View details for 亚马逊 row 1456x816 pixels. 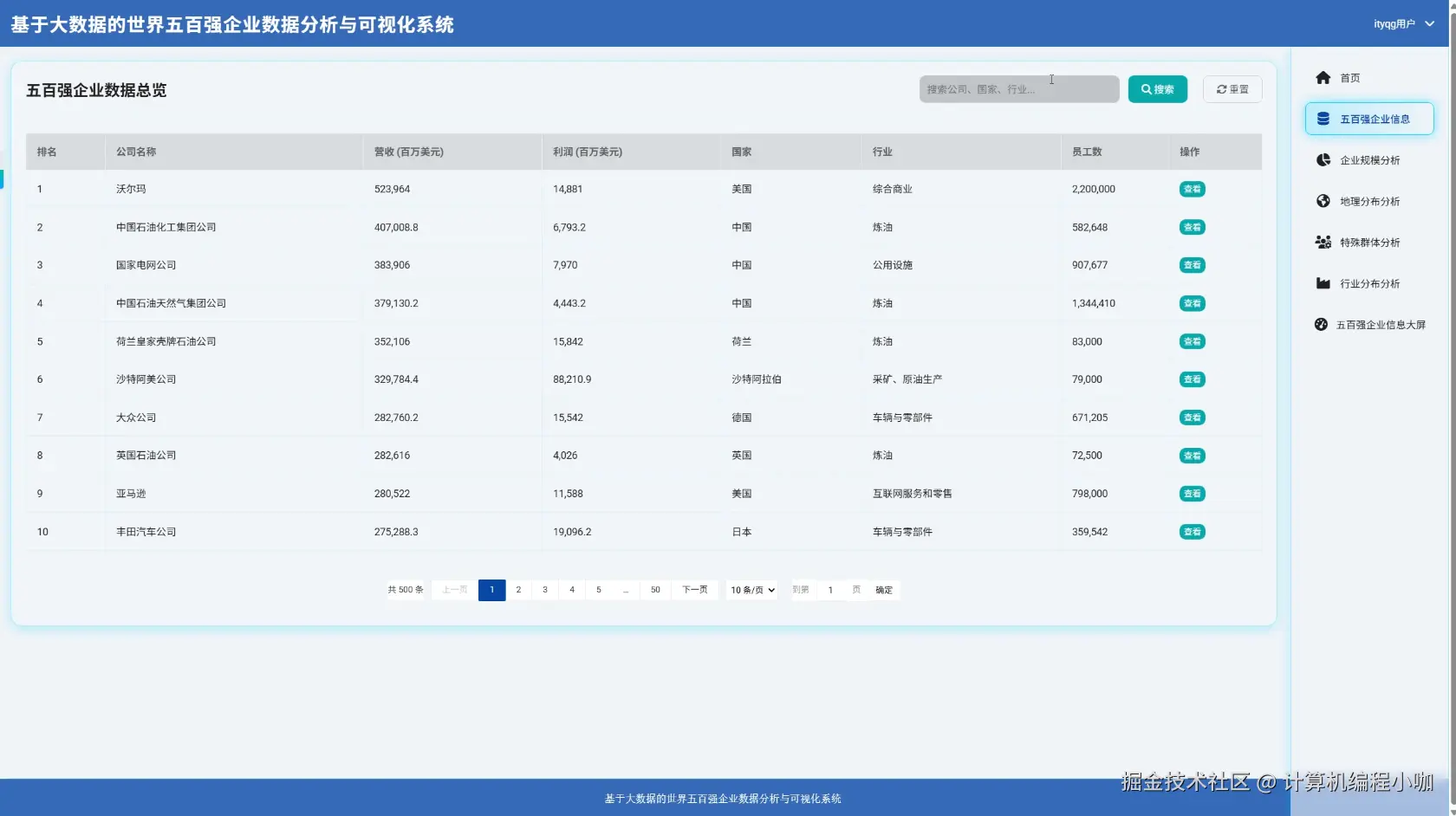tap(1193, 494)
